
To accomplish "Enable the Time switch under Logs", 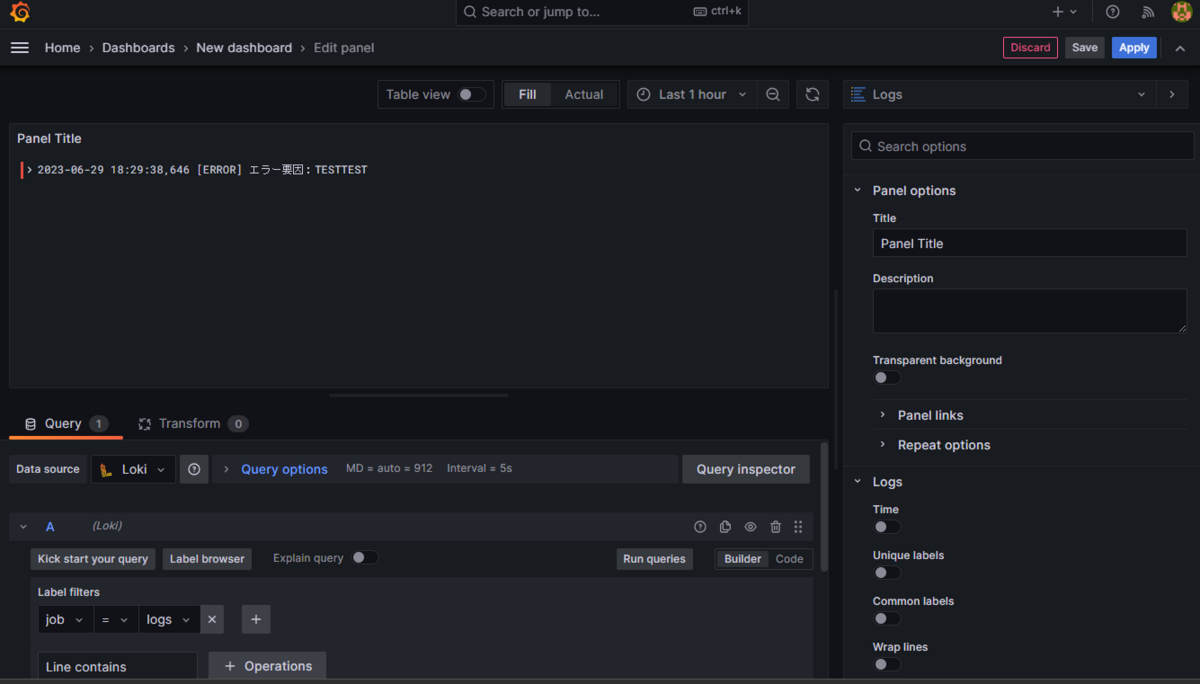I will 887,527.
